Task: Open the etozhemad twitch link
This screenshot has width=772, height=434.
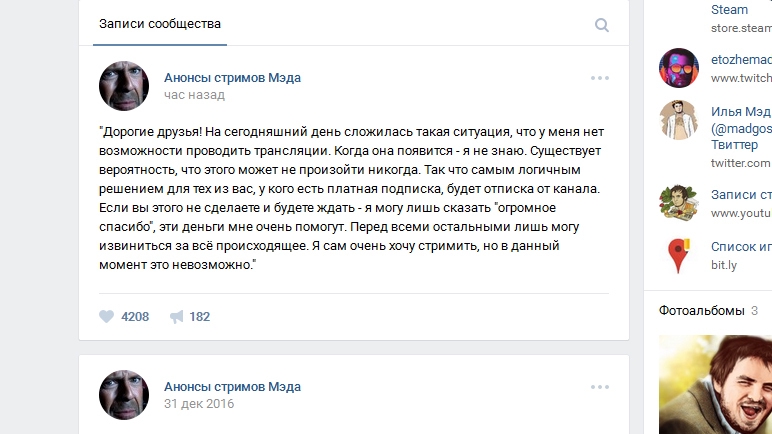Action: coord(741,60)
